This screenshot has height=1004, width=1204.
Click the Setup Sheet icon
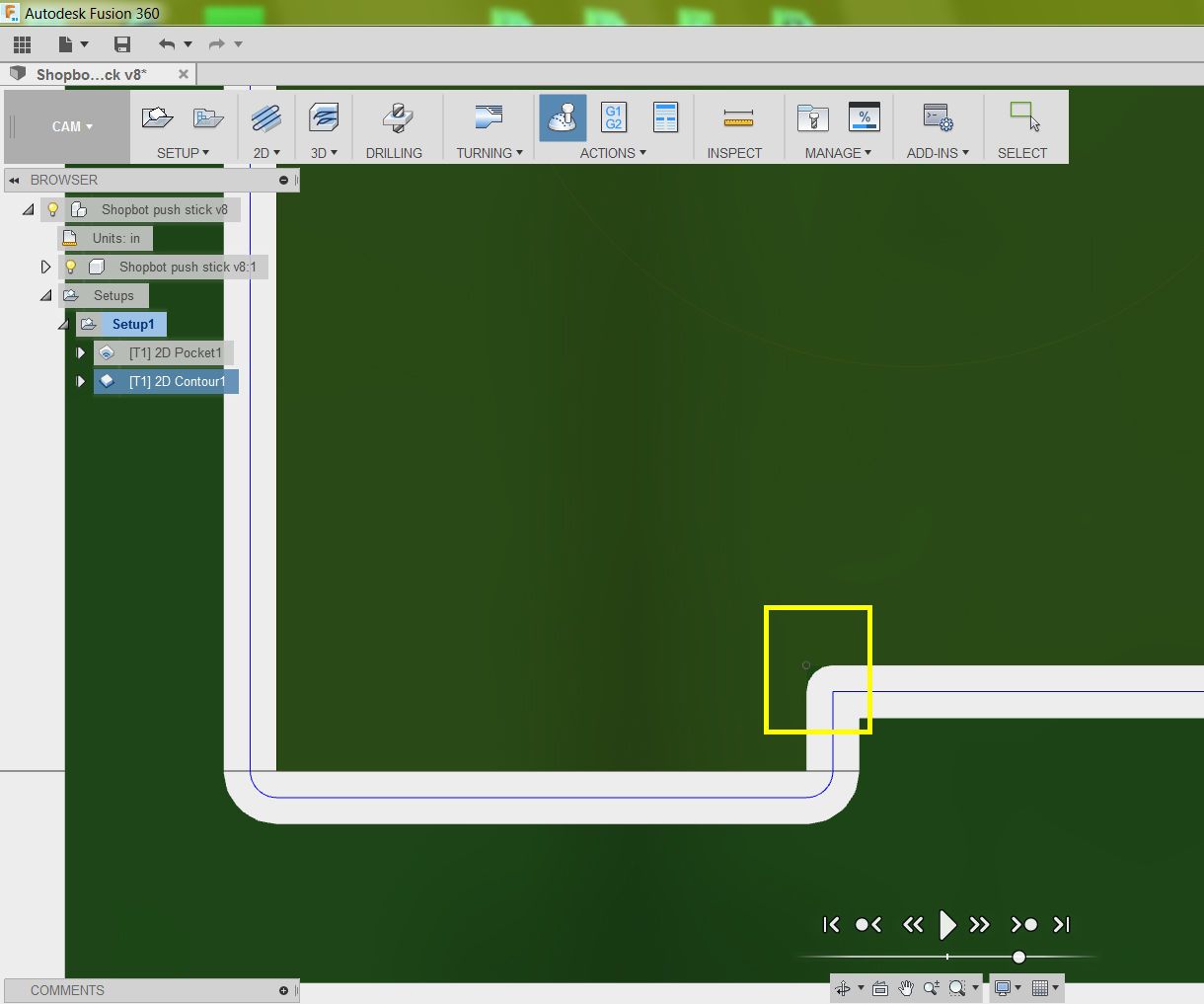click(666, 117)
